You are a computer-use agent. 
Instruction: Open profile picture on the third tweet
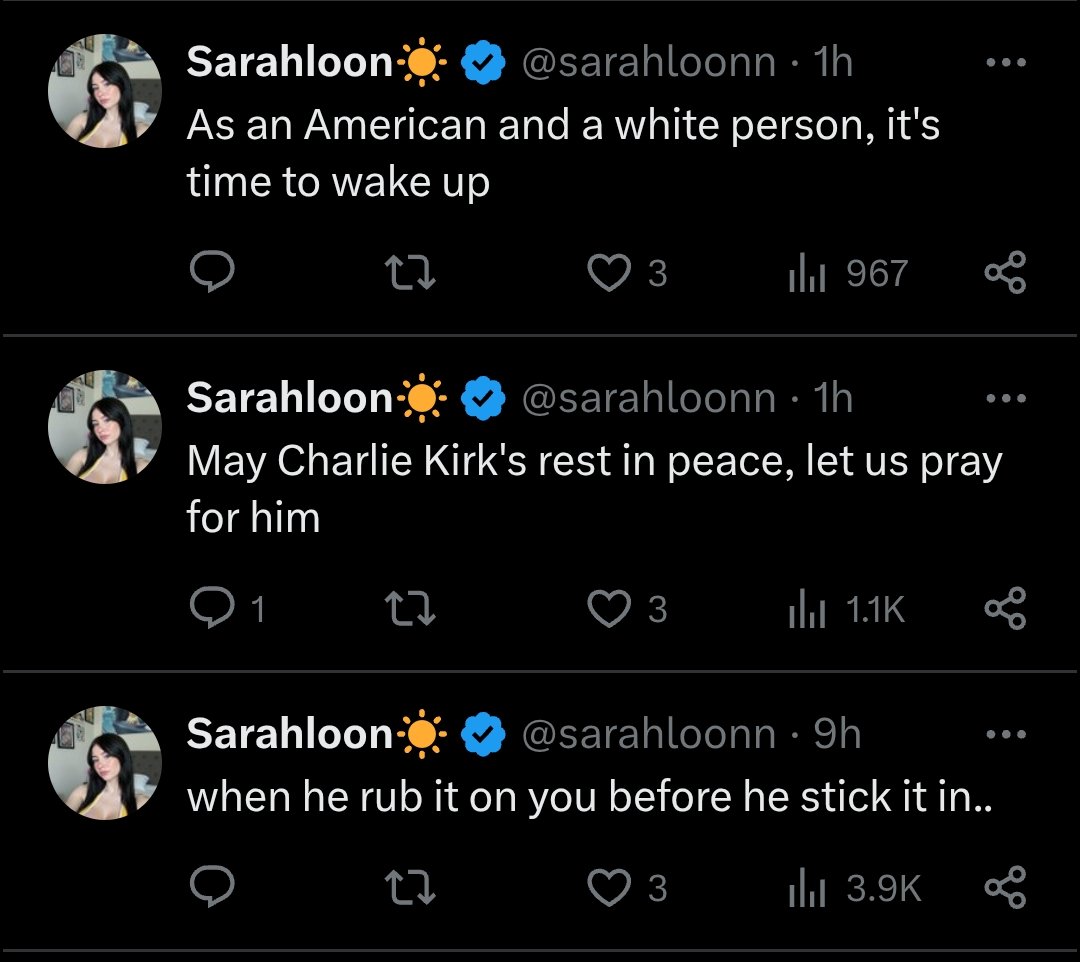pos(105,763)
